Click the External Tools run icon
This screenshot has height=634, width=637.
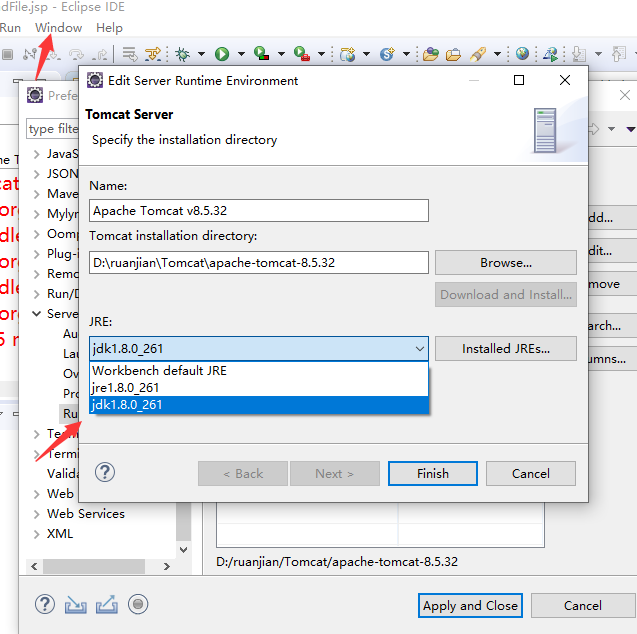[x=302, y=54]
